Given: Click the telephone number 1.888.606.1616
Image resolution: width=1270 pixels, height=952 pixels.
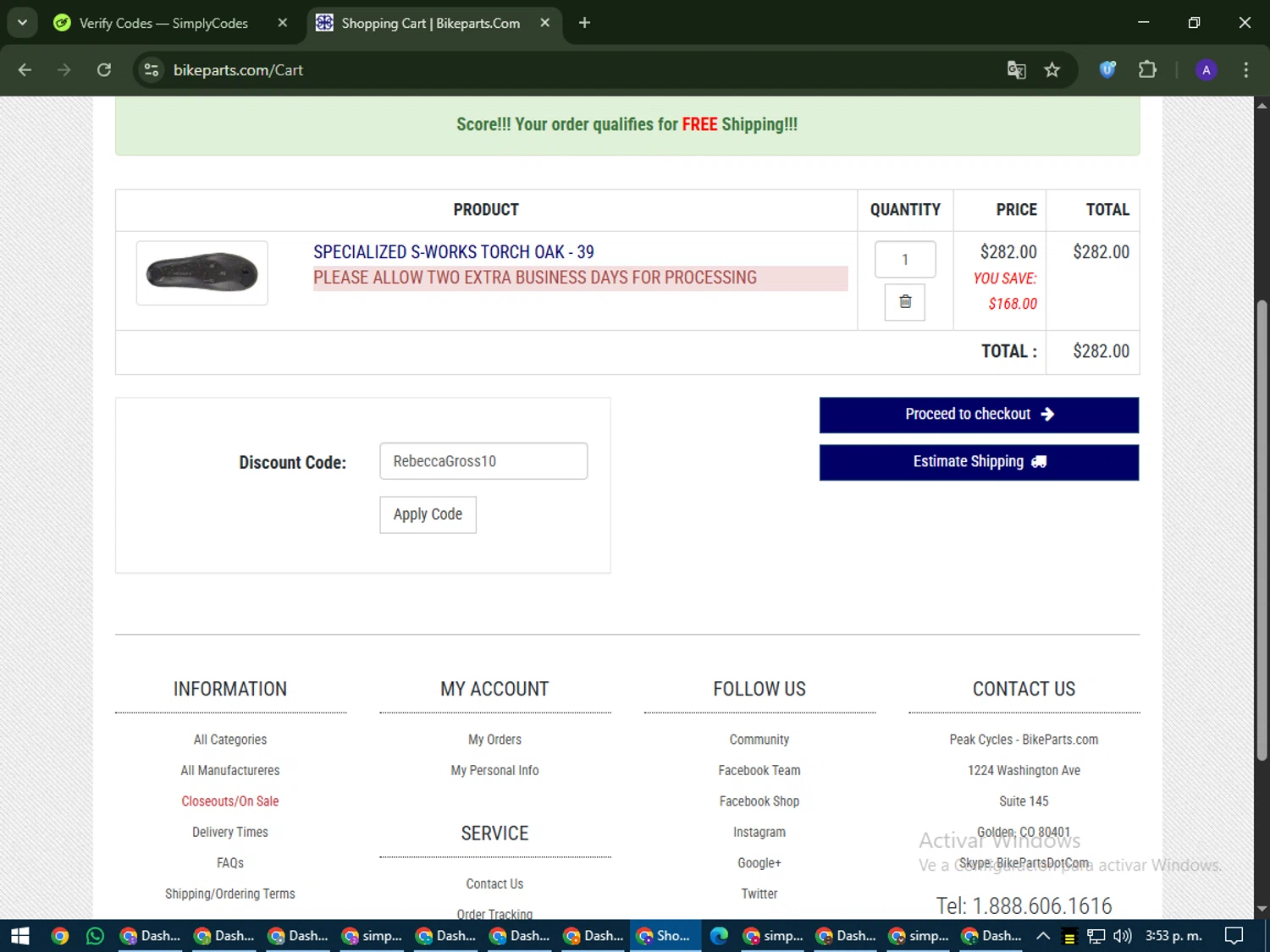Looking at the screenshot, I should (x=1024, y=906).
